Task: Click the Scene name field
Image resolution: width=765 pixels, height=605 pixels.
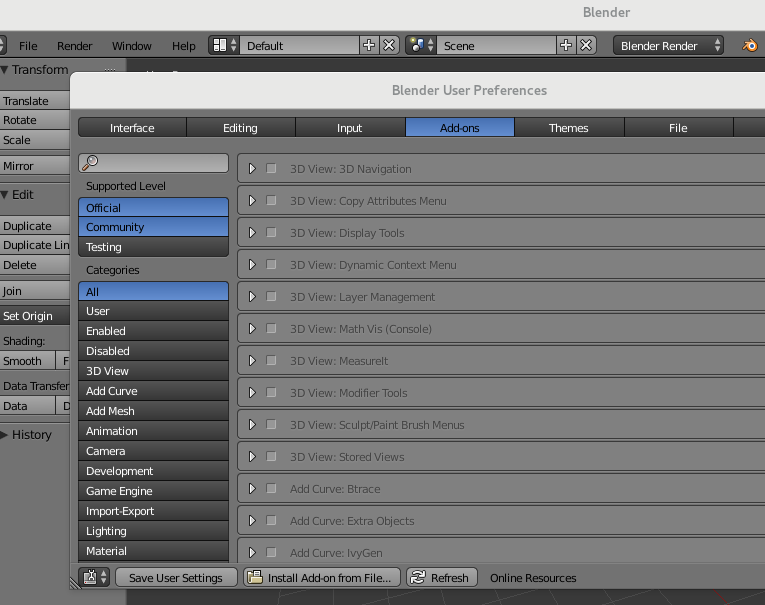Action: 496,45
